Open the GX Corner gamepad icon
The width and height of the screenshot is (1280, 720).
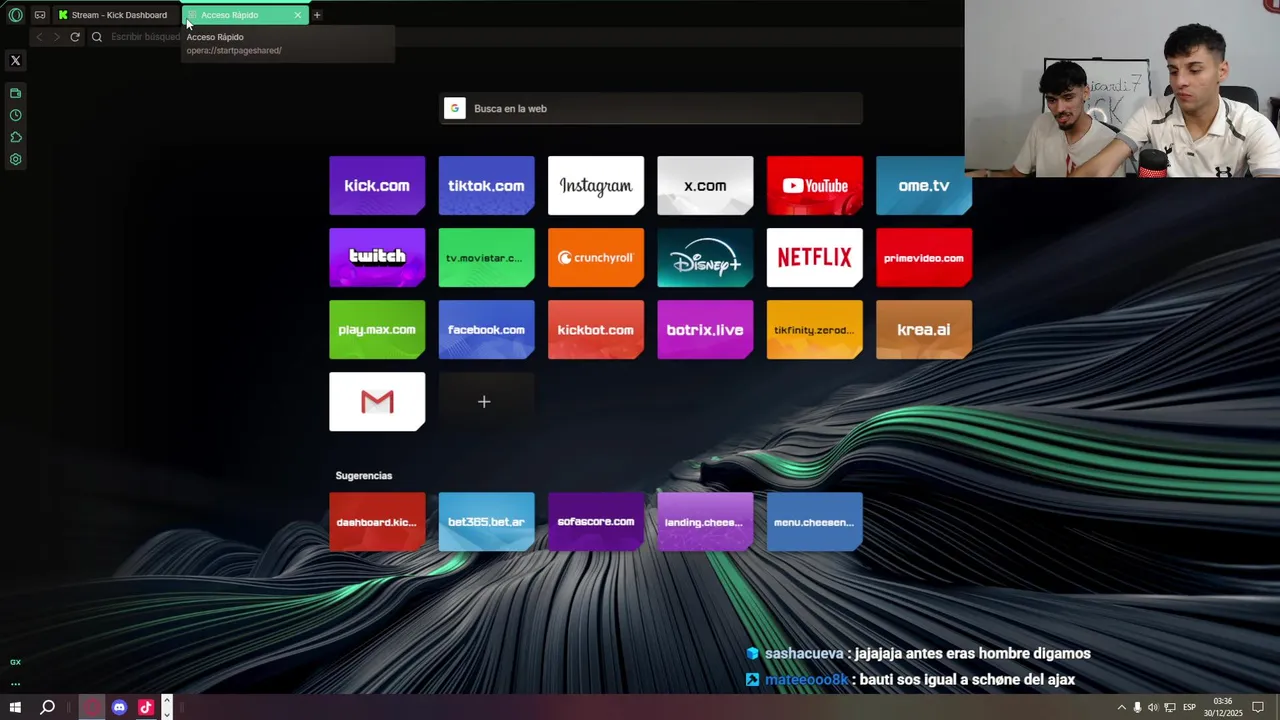[x=40, y=15]
